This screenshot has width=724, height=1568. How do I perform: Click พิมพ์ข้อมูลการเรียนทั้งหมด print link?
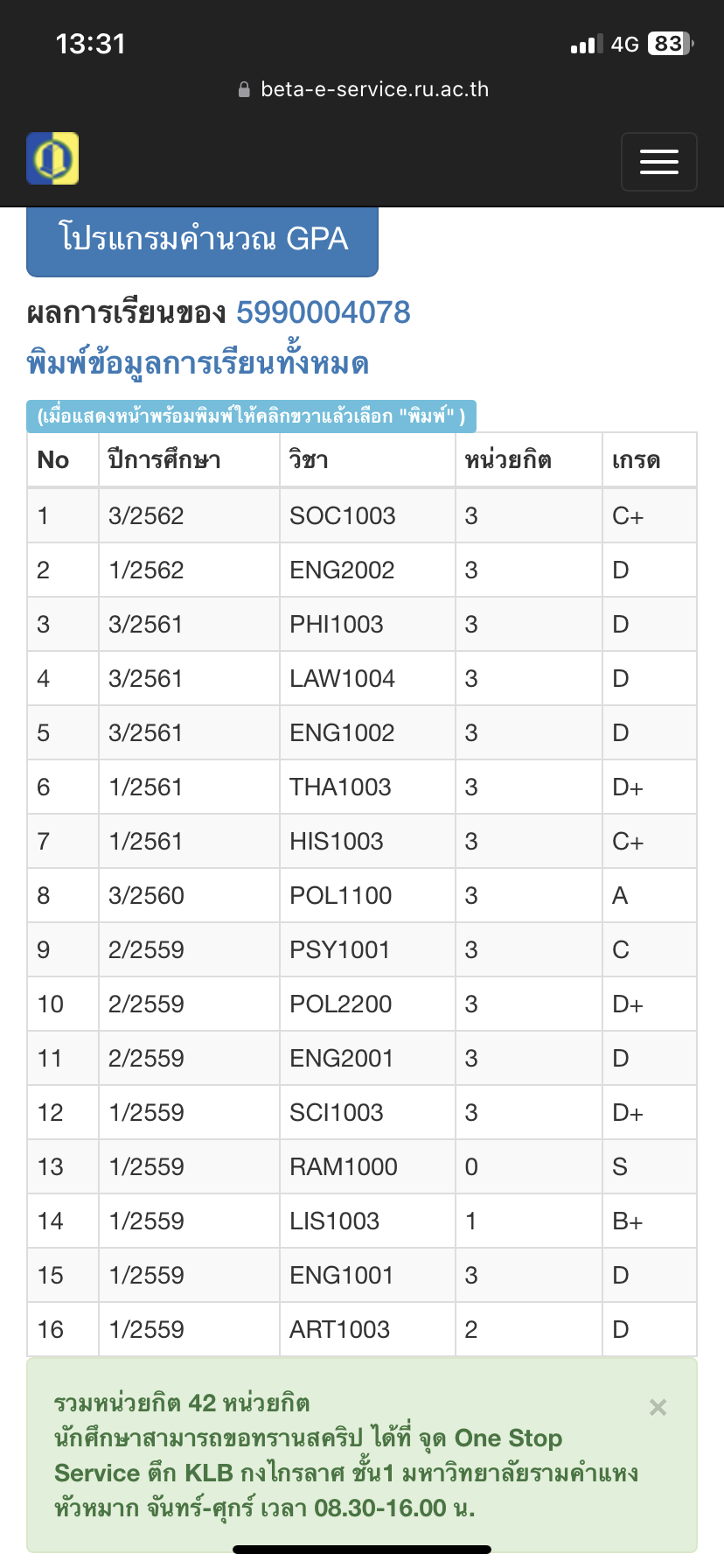click(198, 362)
